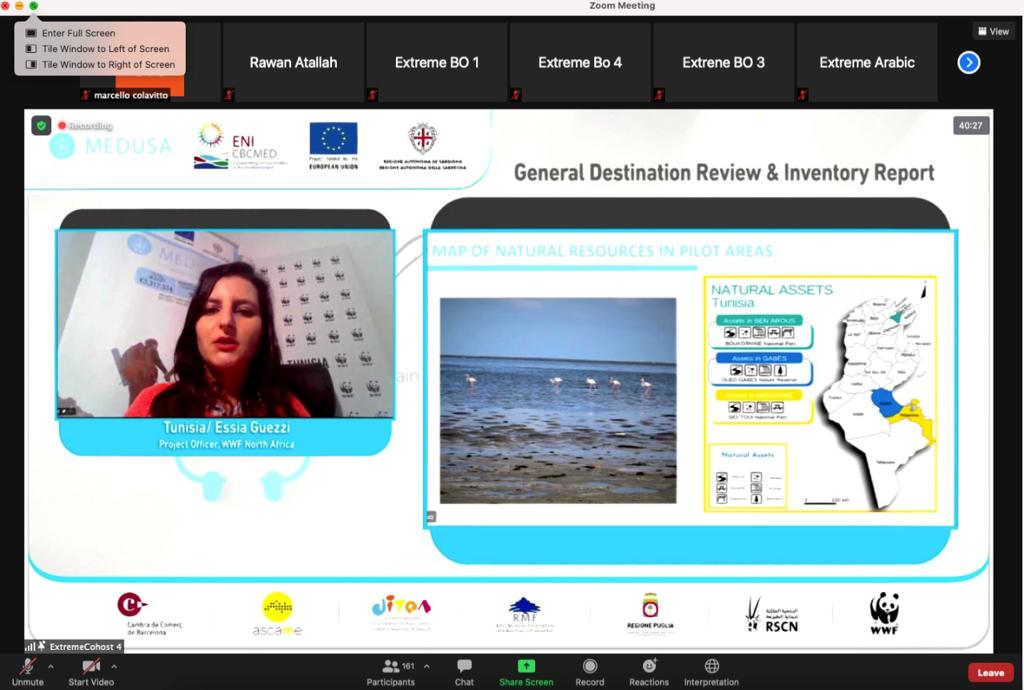Viewport: 1024px width, 690px height.
Task: Open the Reactions picker
Action: [x=650, y=667]
